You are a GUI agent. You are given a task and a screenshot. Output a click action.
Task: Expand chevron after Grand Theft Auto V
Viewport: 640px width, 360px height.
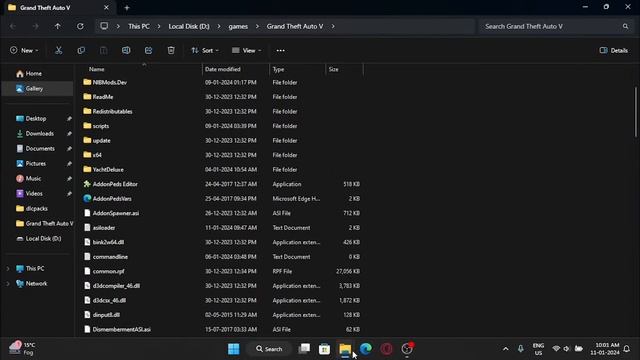pyautogui.click(x=333, y=27)
